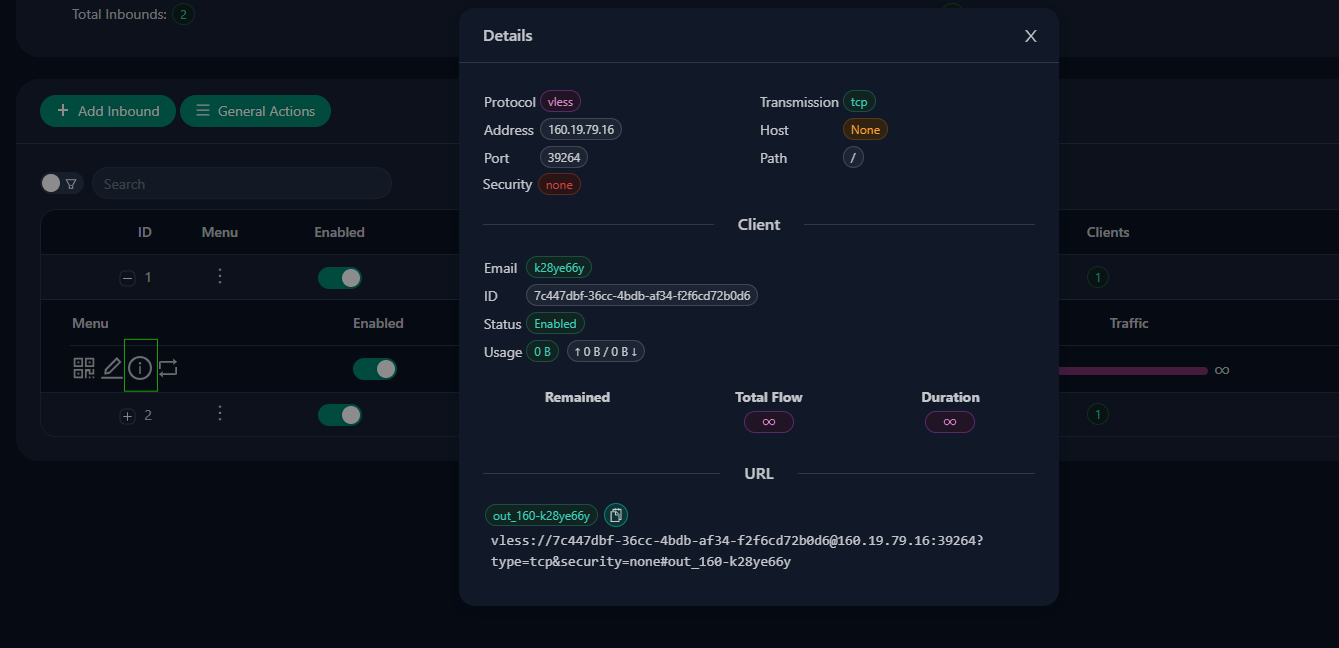Toggle the client's Enabled switch off
This screenshot has height=648, width=1339.
(374, 369)
